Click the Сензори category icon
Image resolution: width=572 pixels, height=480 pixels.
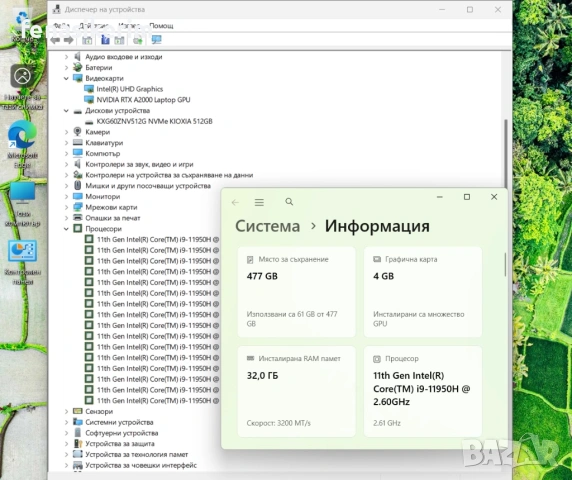click(77, 411)
